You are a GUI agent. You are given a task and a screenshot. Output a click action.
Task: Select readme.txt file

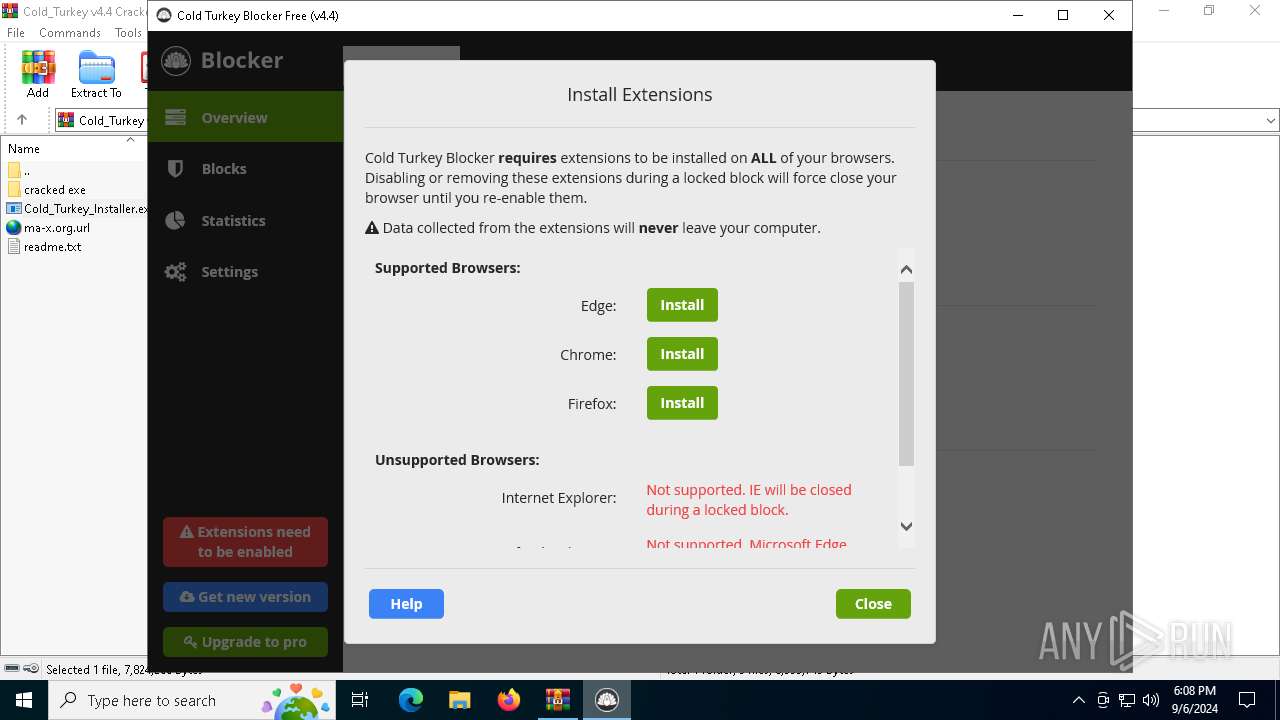(44, 246)
